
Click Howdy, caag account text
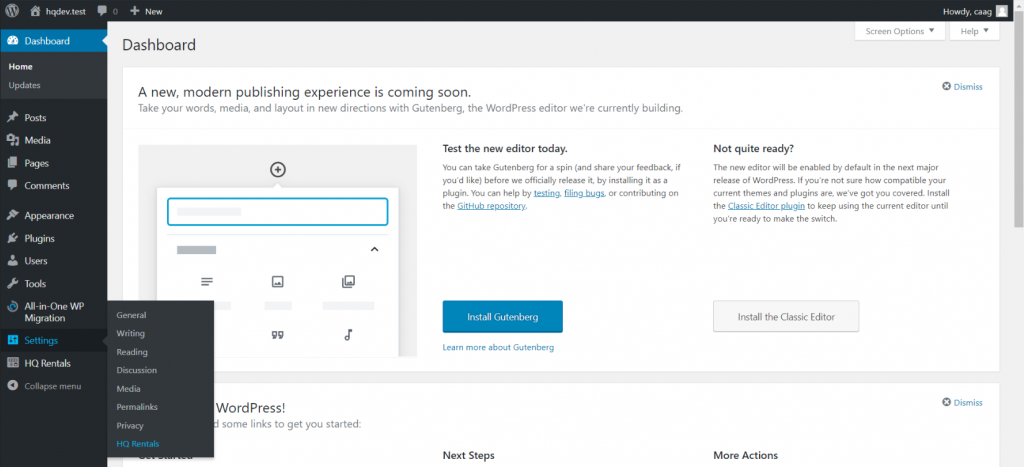click(967, 11)
